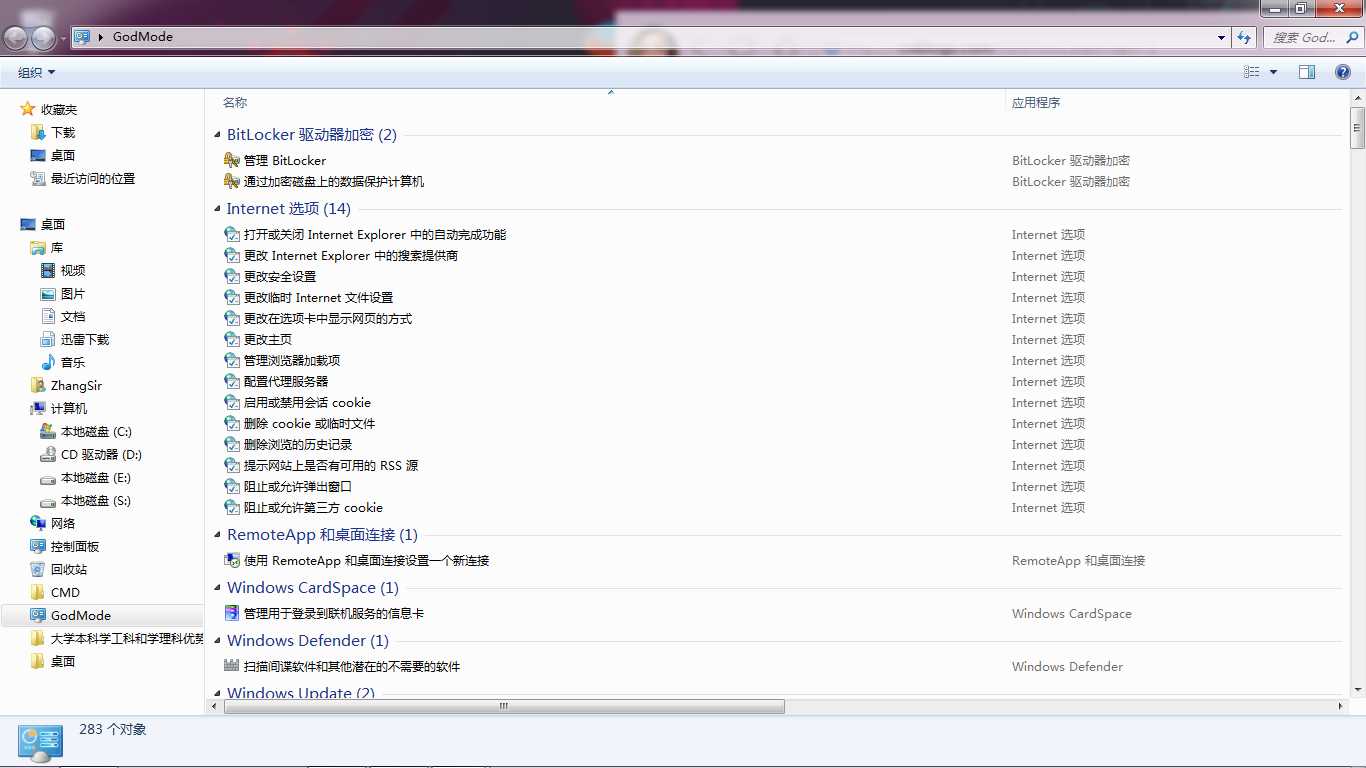Click the CD 驱动器 (D:) icon
Screen dimensions: 1366x768
pos(48,454)
